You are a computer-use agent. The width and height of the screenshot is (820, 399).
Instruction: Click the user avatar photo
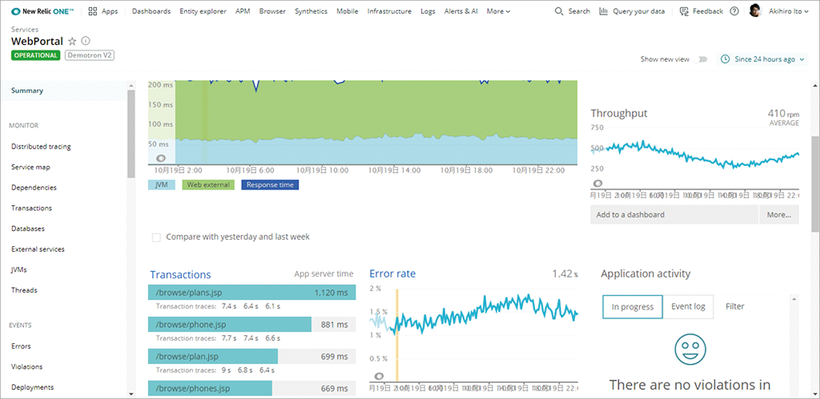pyautogui.click(x=755, y=11)
